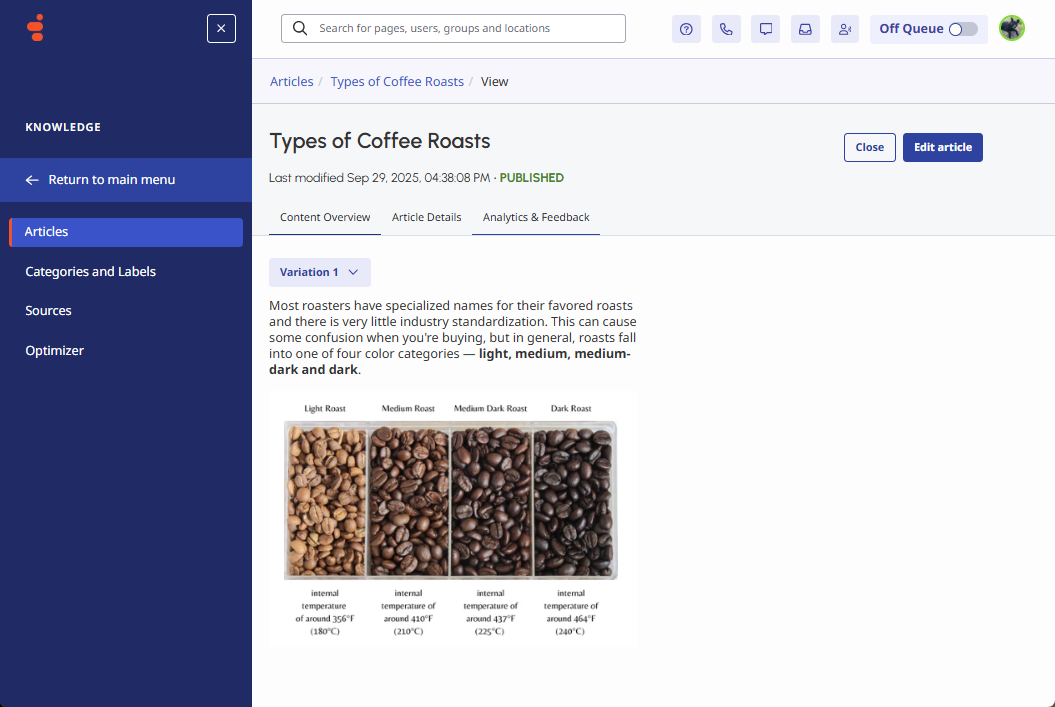Click the Edit article button
The width and height of the screenshot is (1055, 707).
pyautogui.click(x=942, y=147)
